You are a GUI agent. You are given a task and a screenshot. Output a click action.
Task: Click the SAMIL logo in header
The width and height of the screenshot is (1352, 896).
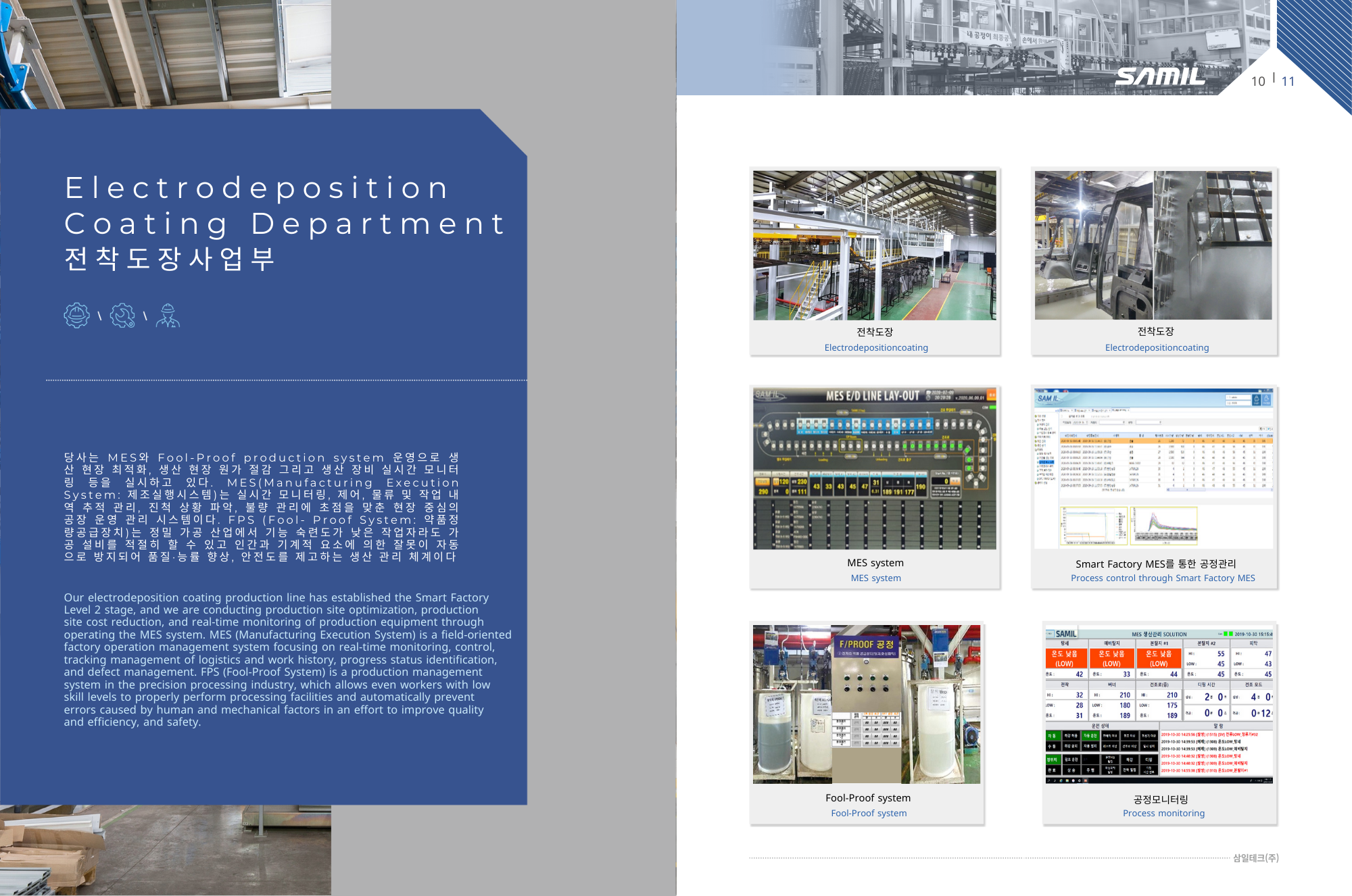(1160, 76)
